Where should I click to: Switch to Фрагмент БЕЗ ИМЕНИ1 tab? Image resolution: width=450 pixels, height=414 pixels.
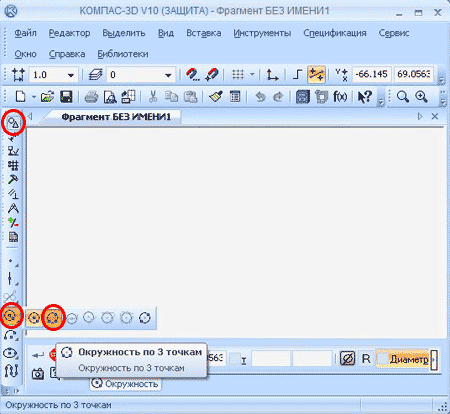tap(116, 117)
